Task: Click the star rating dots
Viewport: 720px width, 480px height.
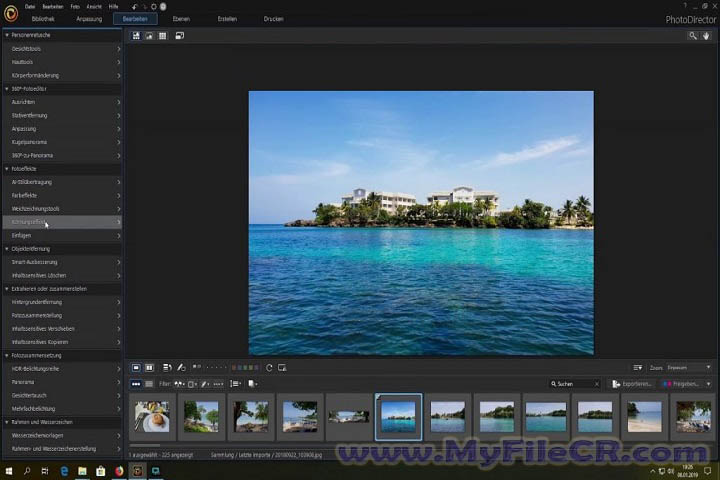Action: click(x=216, y=367)
